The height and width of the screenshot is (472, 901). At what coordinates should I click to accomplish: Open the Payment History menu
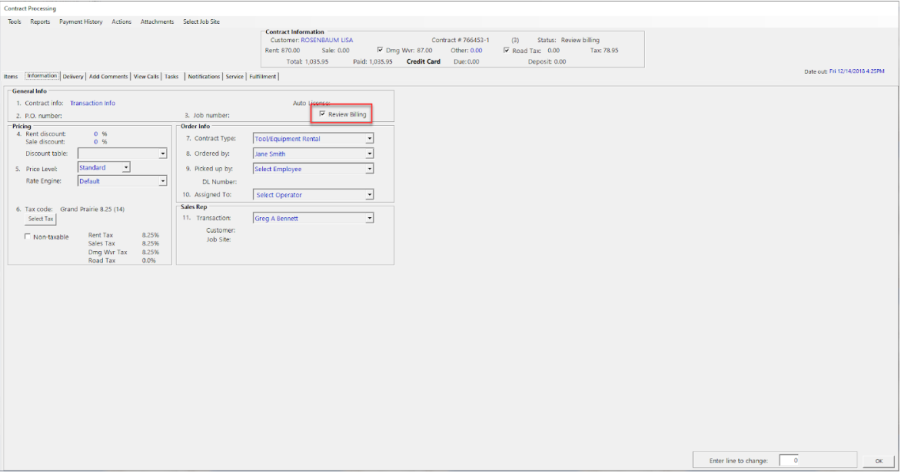(80, 22)
